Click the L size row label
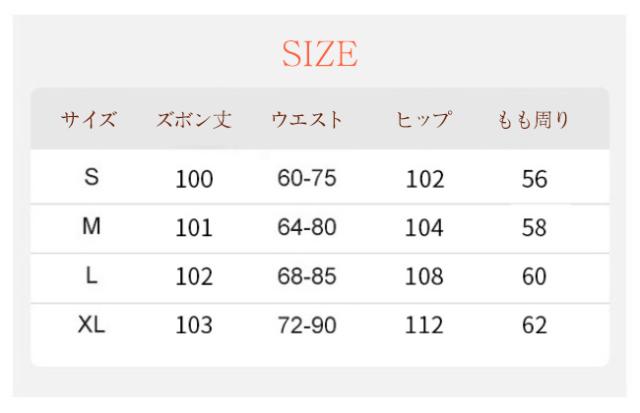The width and height of the screenshot is (640, 413). 91,276
